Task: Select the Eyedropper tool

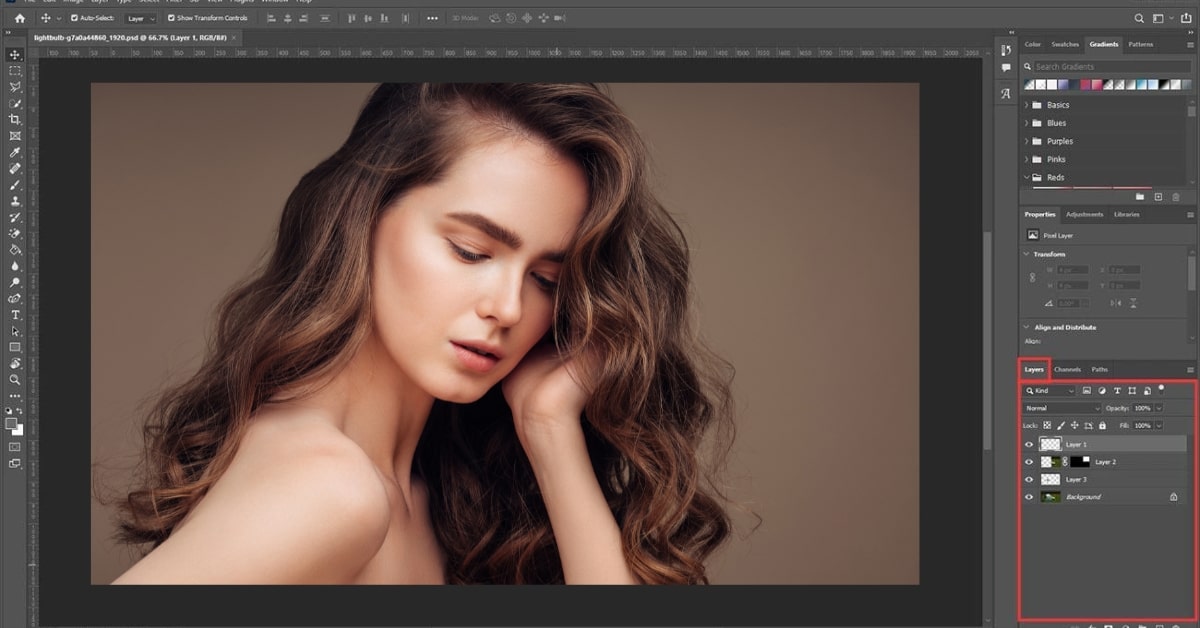Action: point(15,152)
